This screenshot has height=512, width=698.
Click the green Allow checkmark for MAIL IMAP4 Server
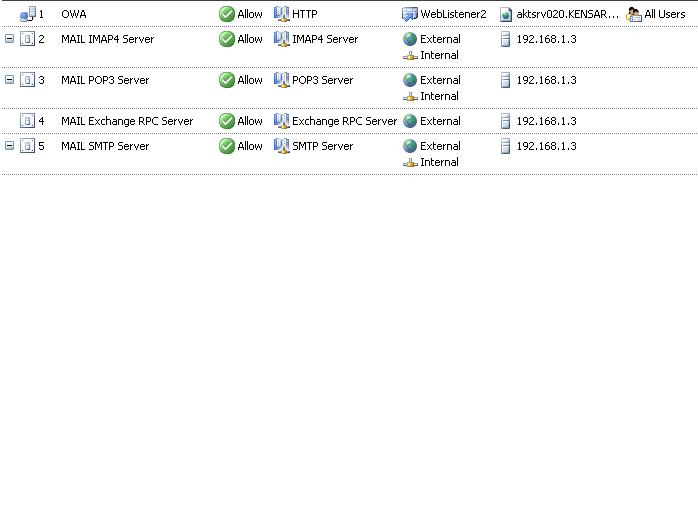pos(227,39)
